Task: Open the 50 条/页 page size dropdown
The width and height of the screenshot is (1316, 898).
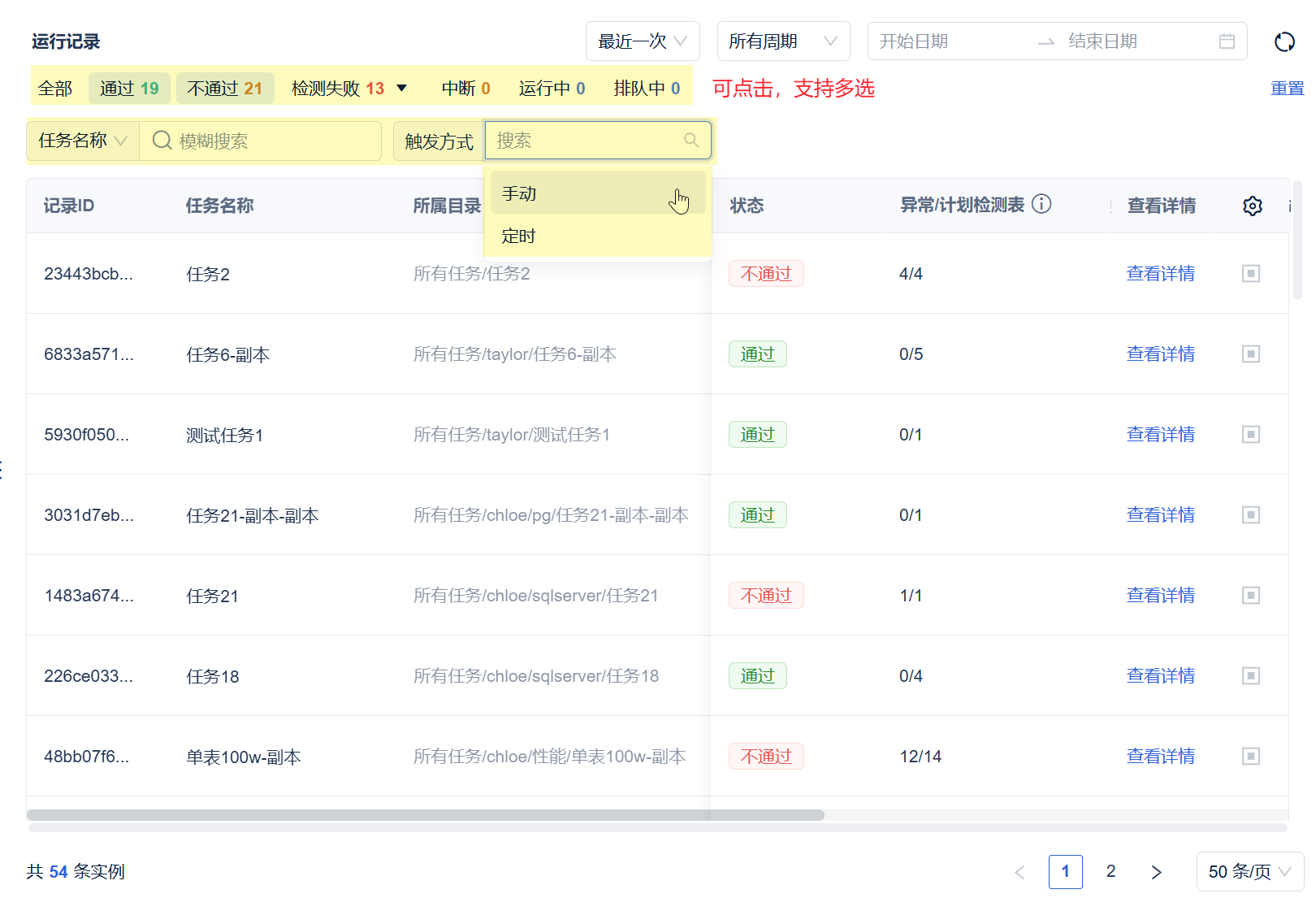Action: pos(1249,872)
